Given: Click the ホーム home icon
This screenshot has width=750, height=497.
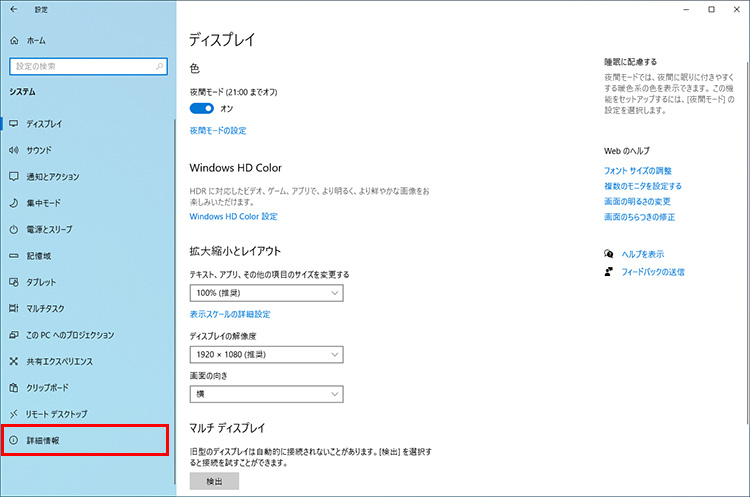Looking at the screenshot, I should [14, 40].
